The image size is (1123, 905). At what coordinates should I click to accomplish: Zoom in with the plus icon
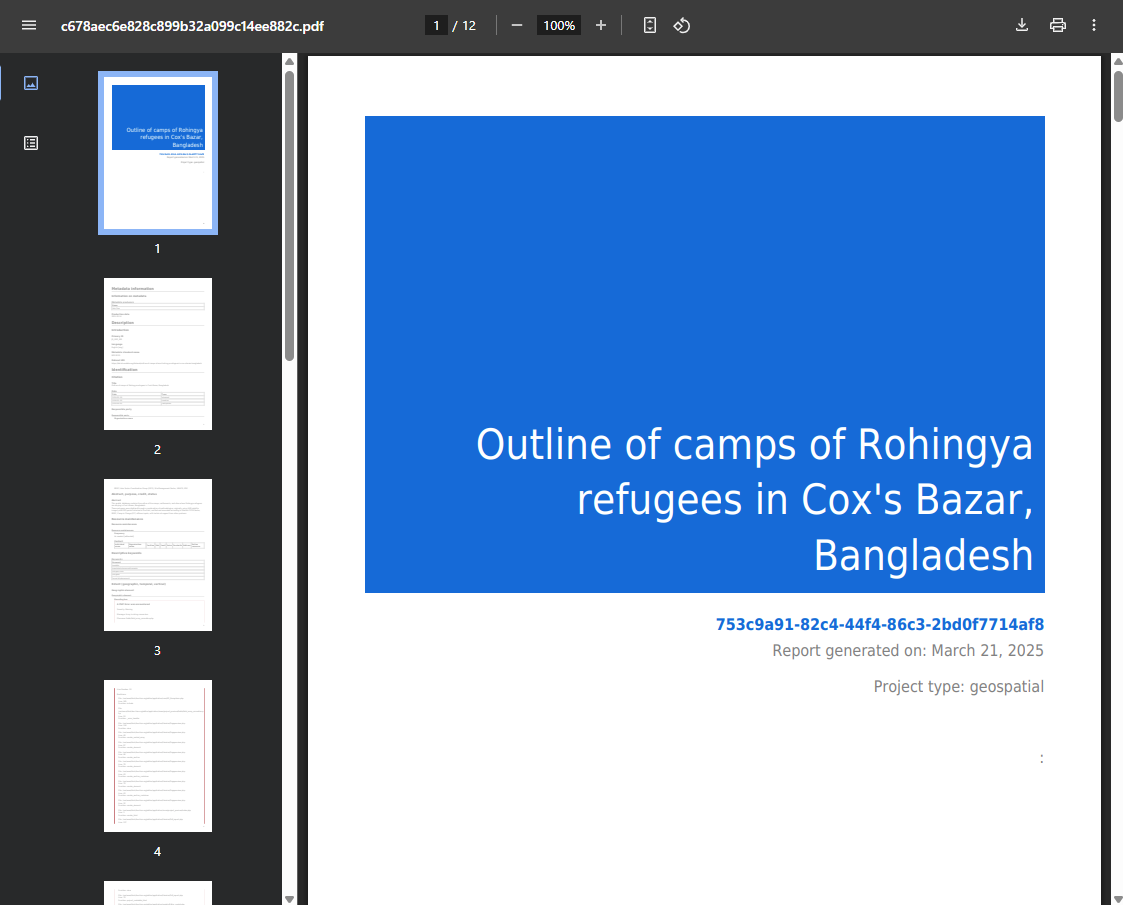[x=601, y=25]
